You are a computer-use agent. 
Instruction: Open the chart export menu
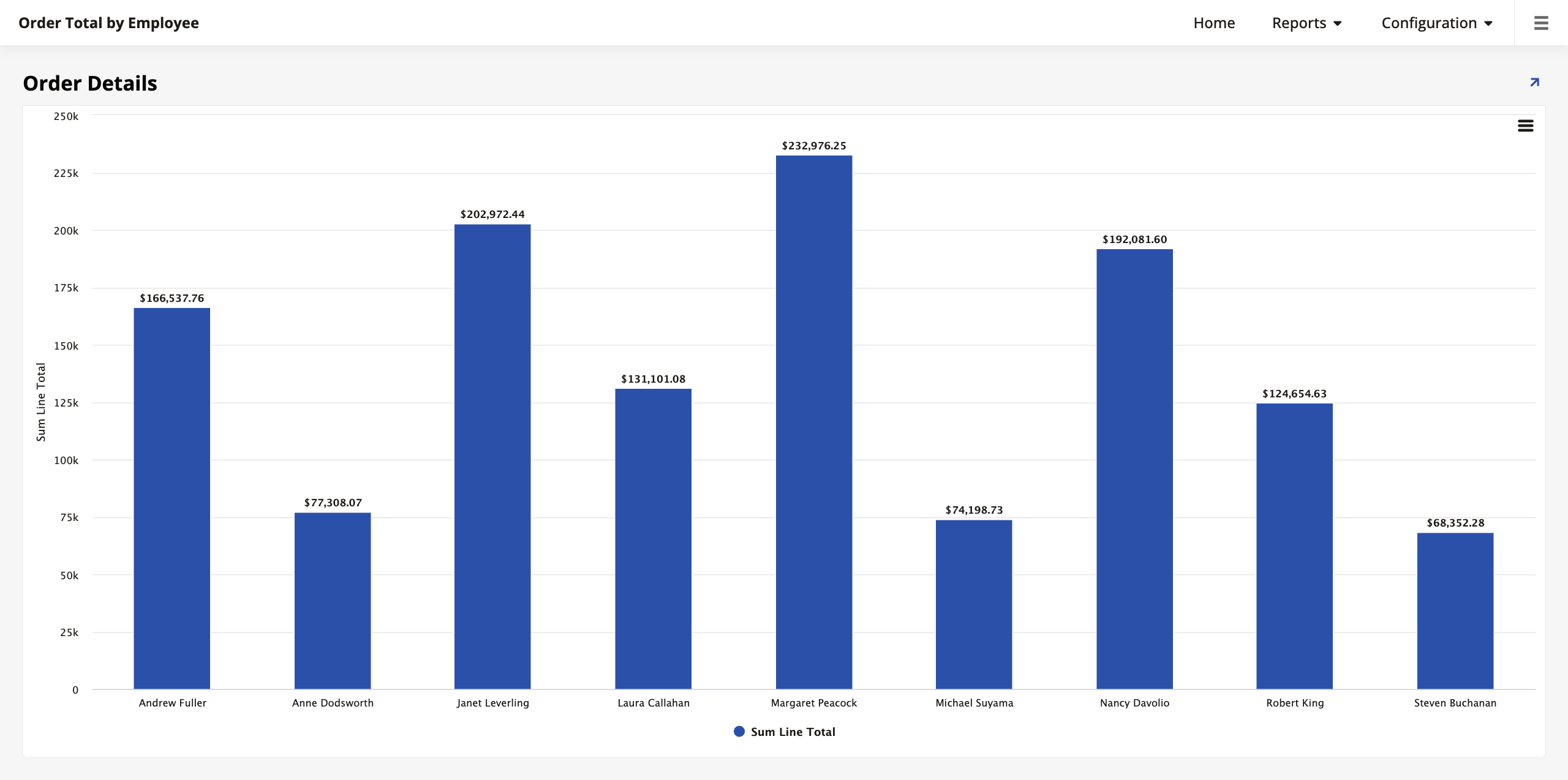(1526, 126)
